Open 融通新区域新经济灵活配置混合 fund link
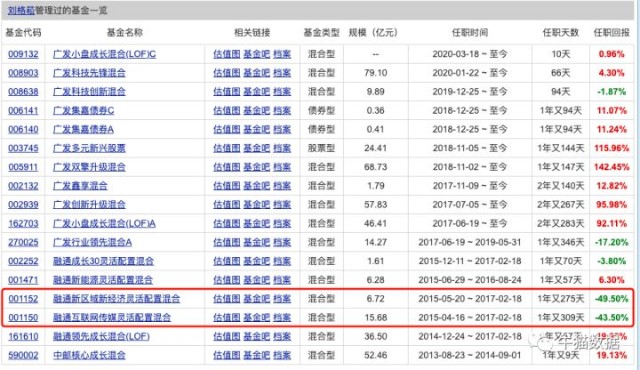This screenshot has height=370, width=640. coord(117,299)
